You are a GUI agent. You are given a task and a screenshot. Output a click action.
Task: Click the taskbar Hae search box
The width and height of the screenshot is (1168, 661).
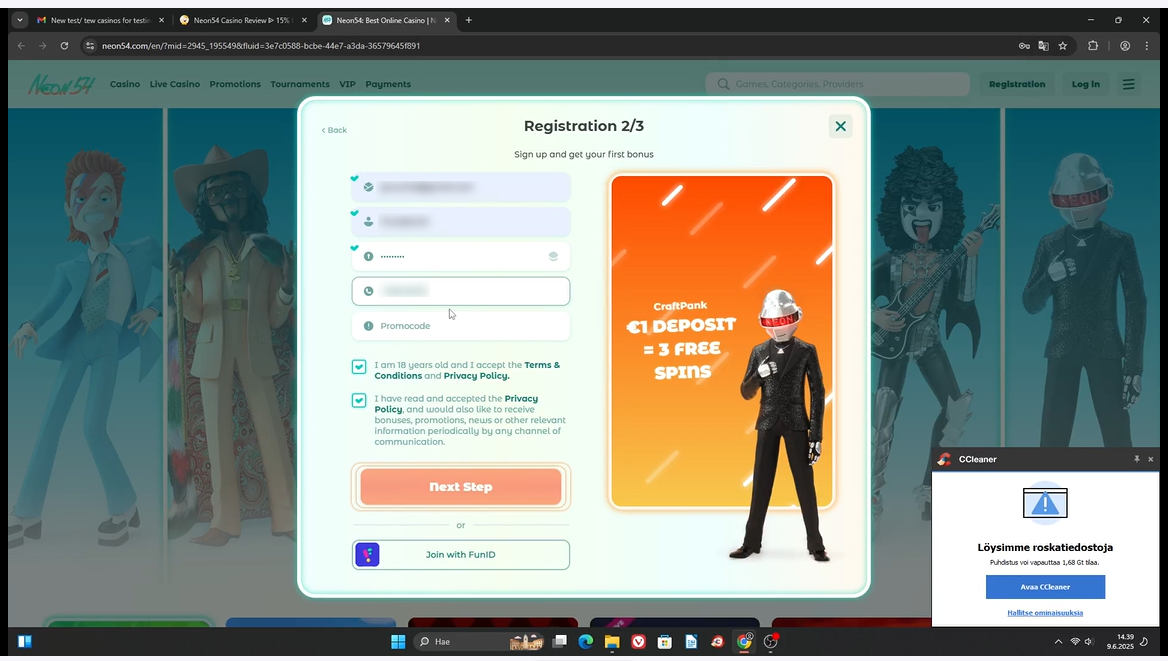click(x=478, y=642)
